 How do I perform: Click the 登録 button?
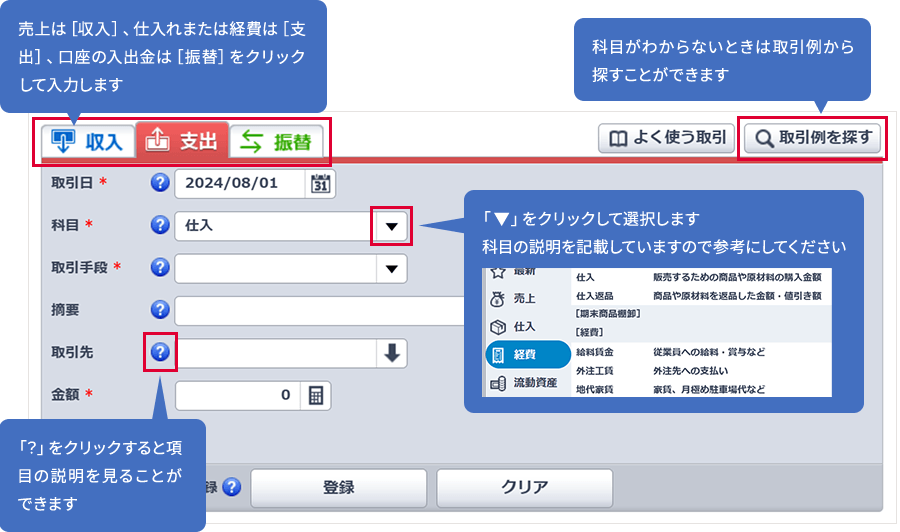339,488
